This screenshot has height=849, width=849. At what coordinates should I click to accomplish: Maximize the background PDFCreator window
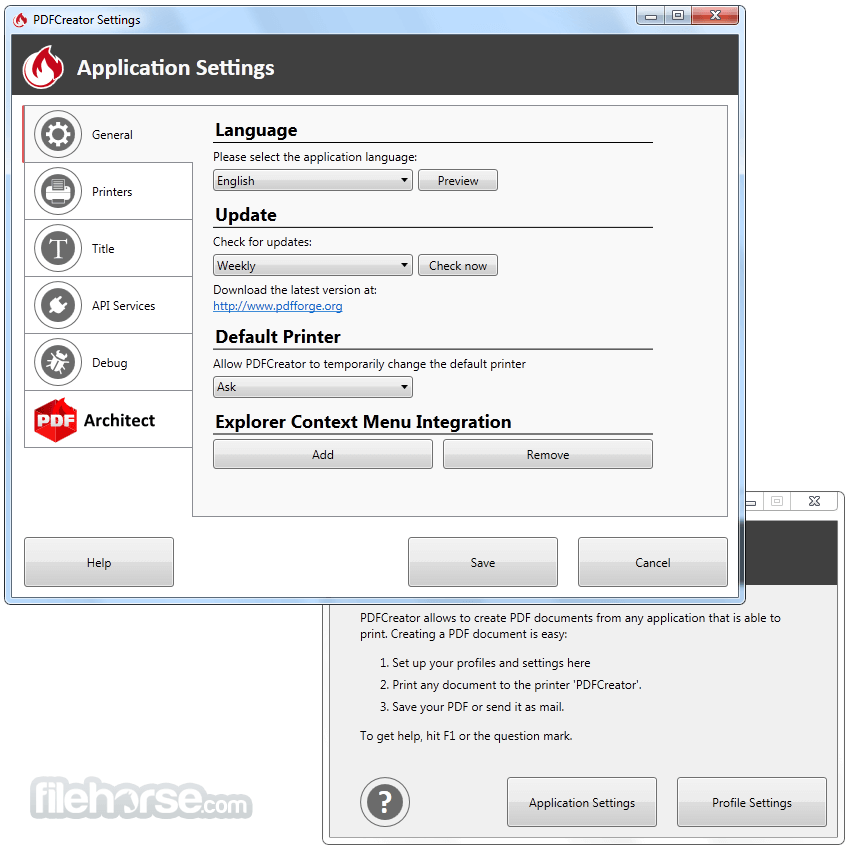tap(777, 501)
